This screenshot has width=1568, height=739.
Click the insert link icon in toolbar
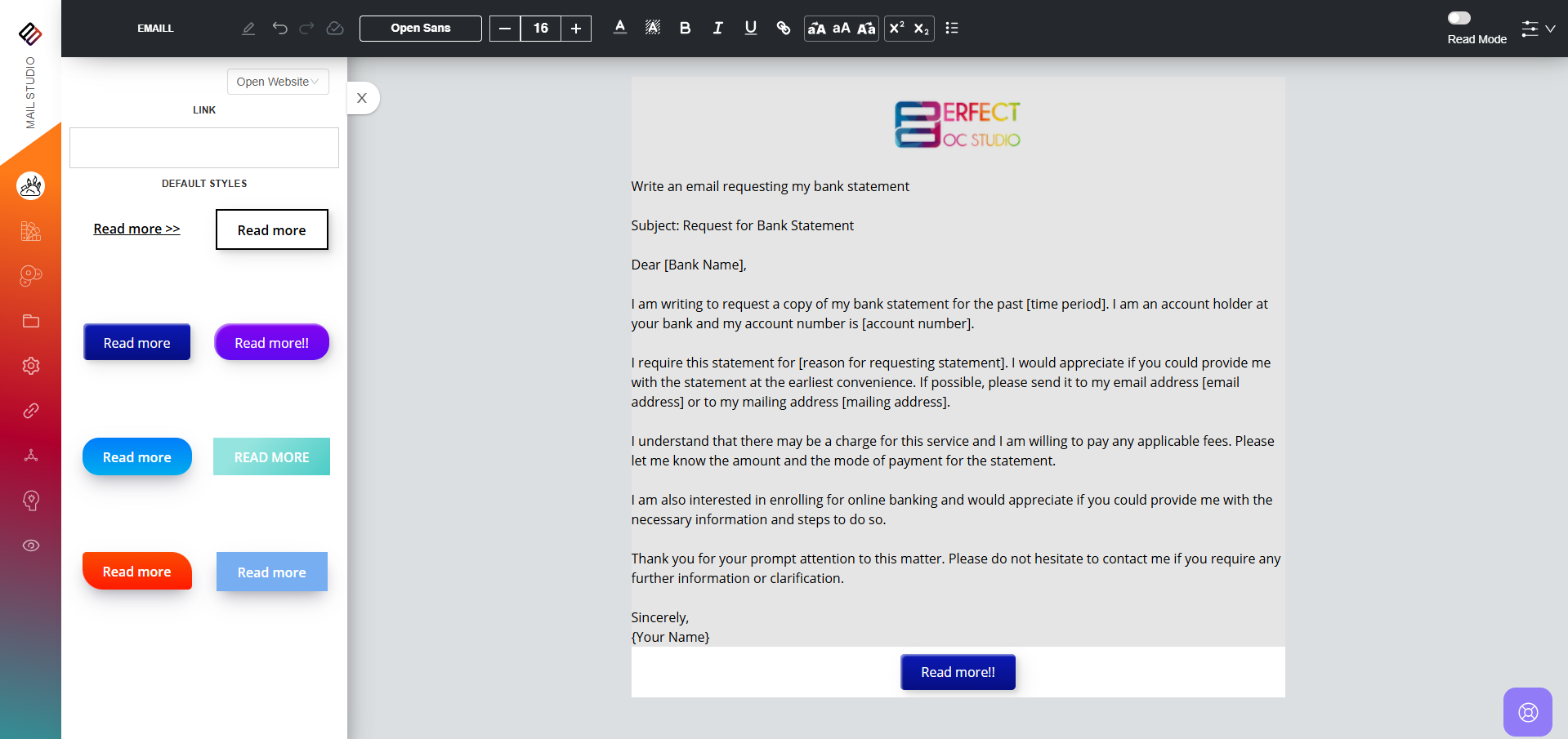coord(783,28)
